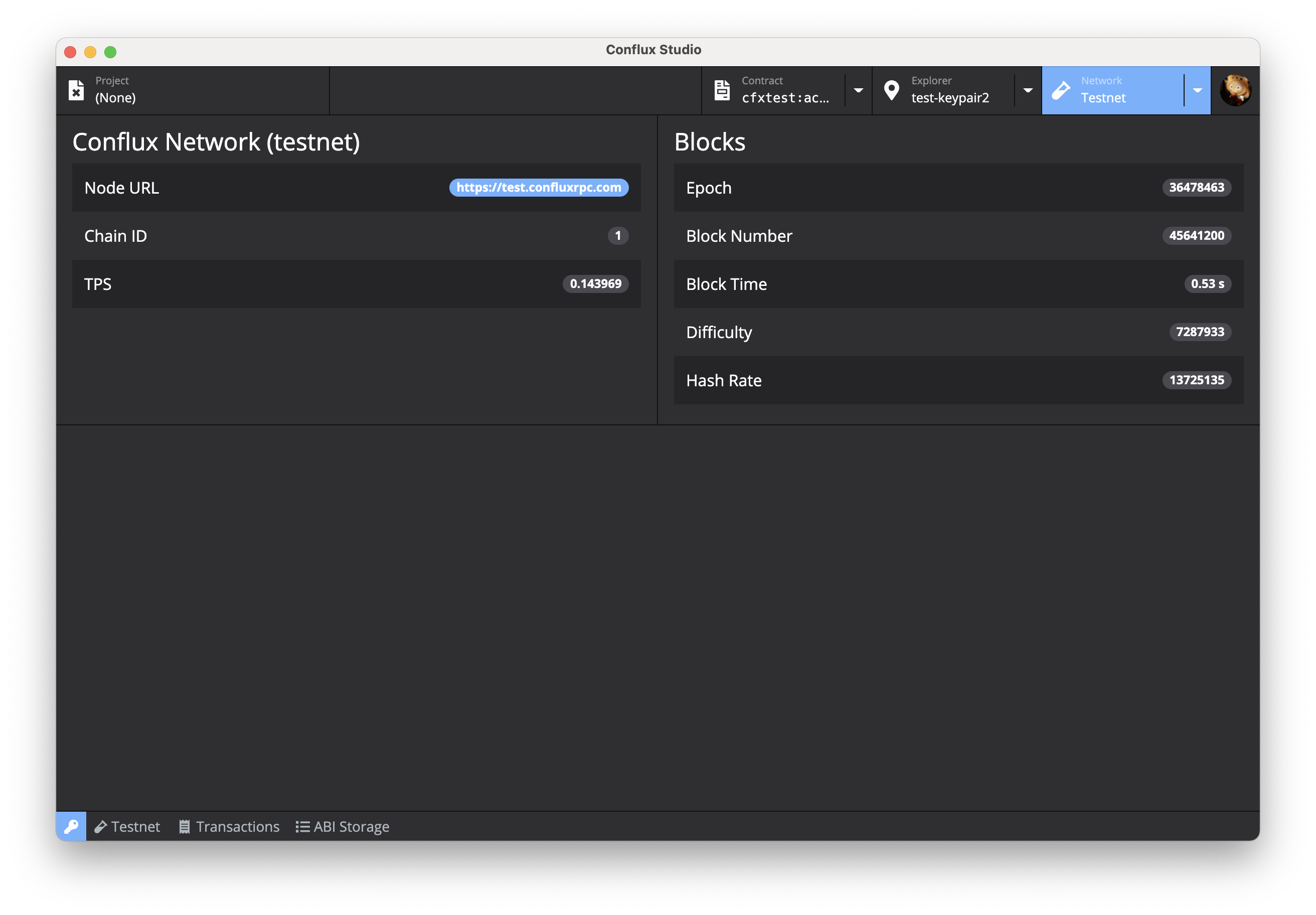1316x915 pixels.
Task: Click the Contract document icon
Action: 722,90
